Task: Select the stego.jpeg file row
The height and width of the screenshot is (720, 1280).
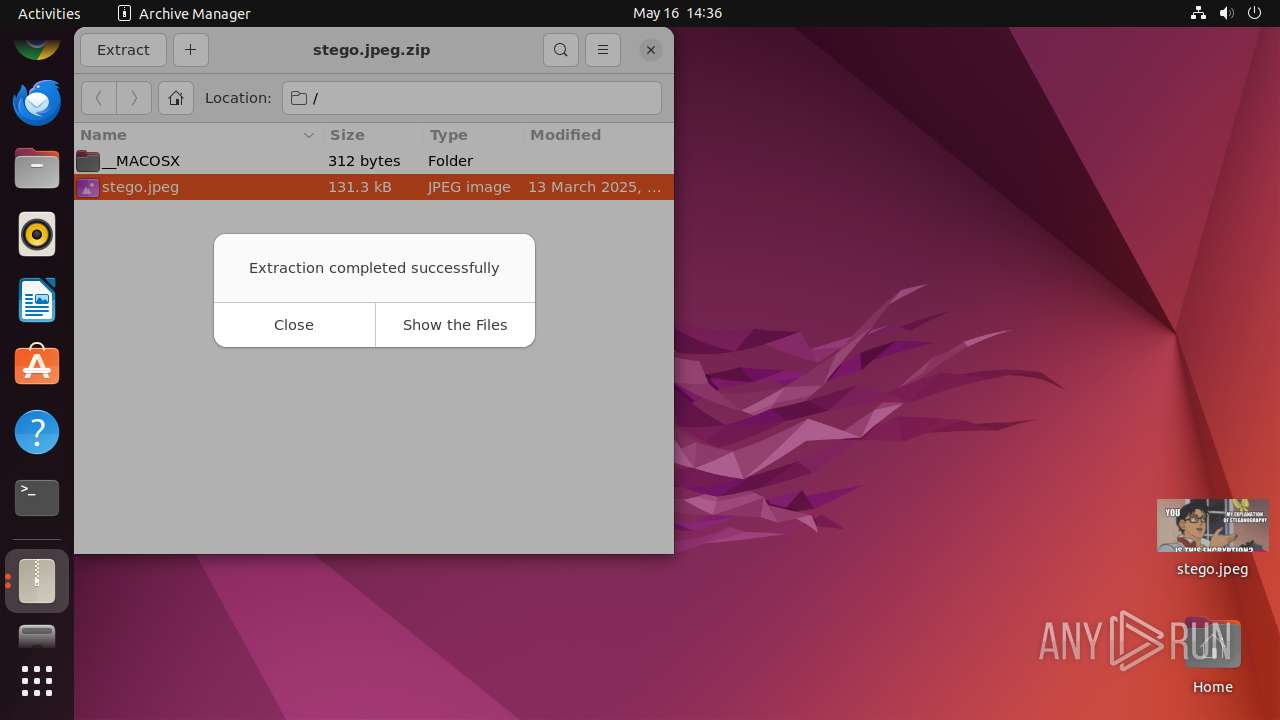Action: (374, 187)
